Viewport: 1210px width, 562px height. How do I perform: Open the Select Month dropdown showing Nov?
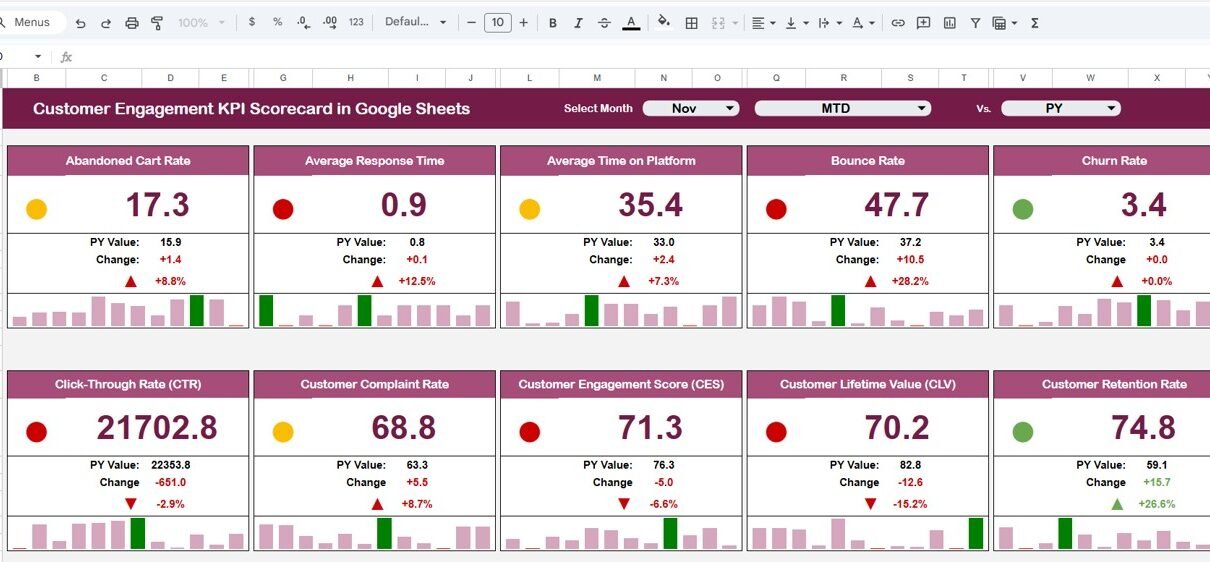tap(690, 108)
